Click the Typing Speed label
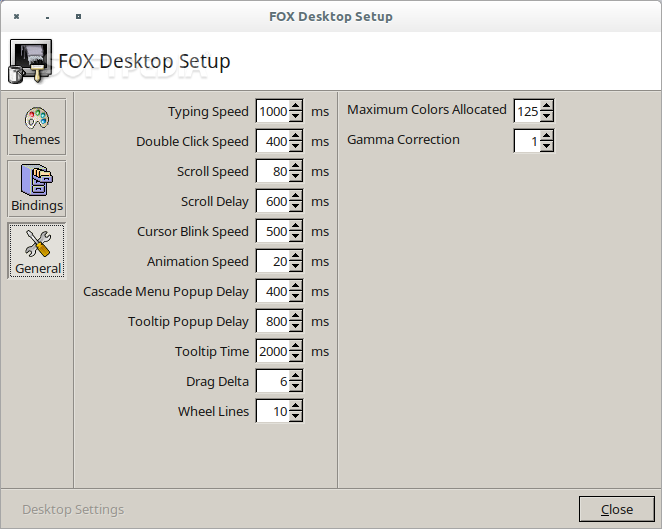The width and height of the screenshot is (662, 529). coord(208,112)
